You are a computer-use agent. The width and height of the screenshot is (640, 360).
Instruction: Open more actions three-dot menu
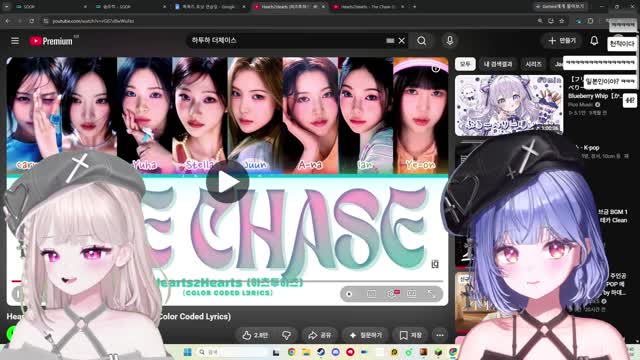coord(440,335)
